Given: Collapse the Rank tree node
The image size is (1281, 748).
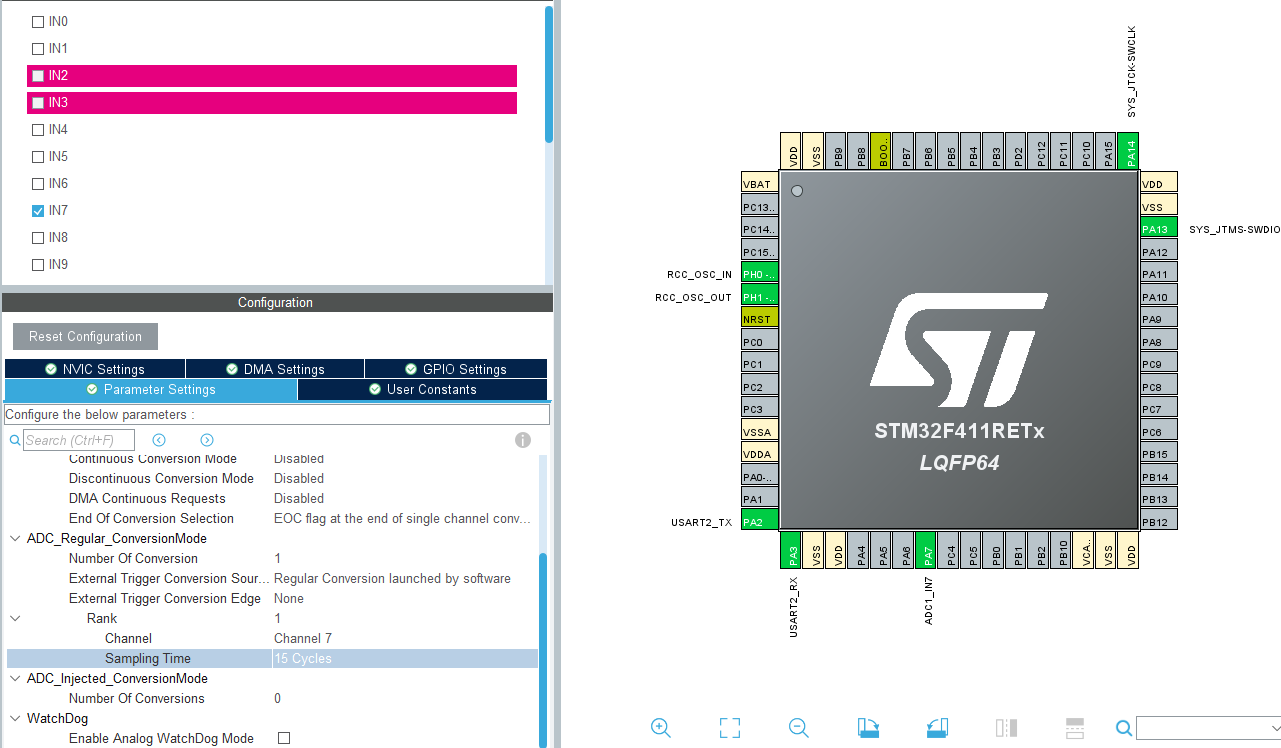Looking at the screenshot, I should click(15, 618).
